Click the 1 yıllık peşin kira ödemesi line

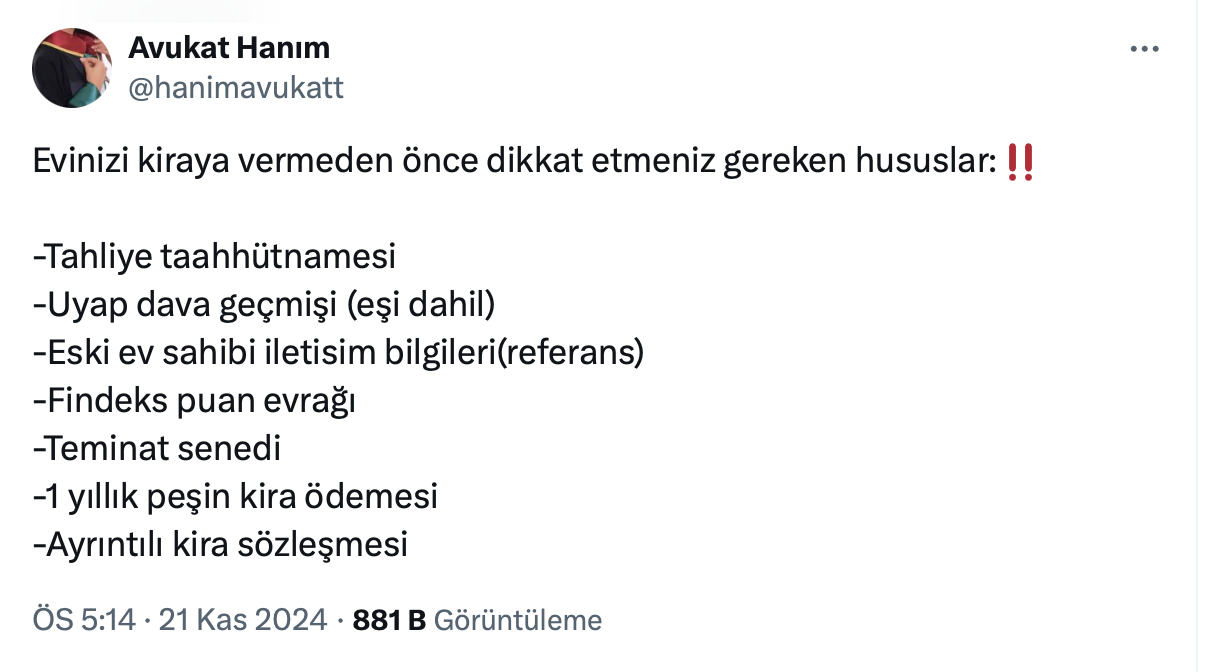click(236, 496)
